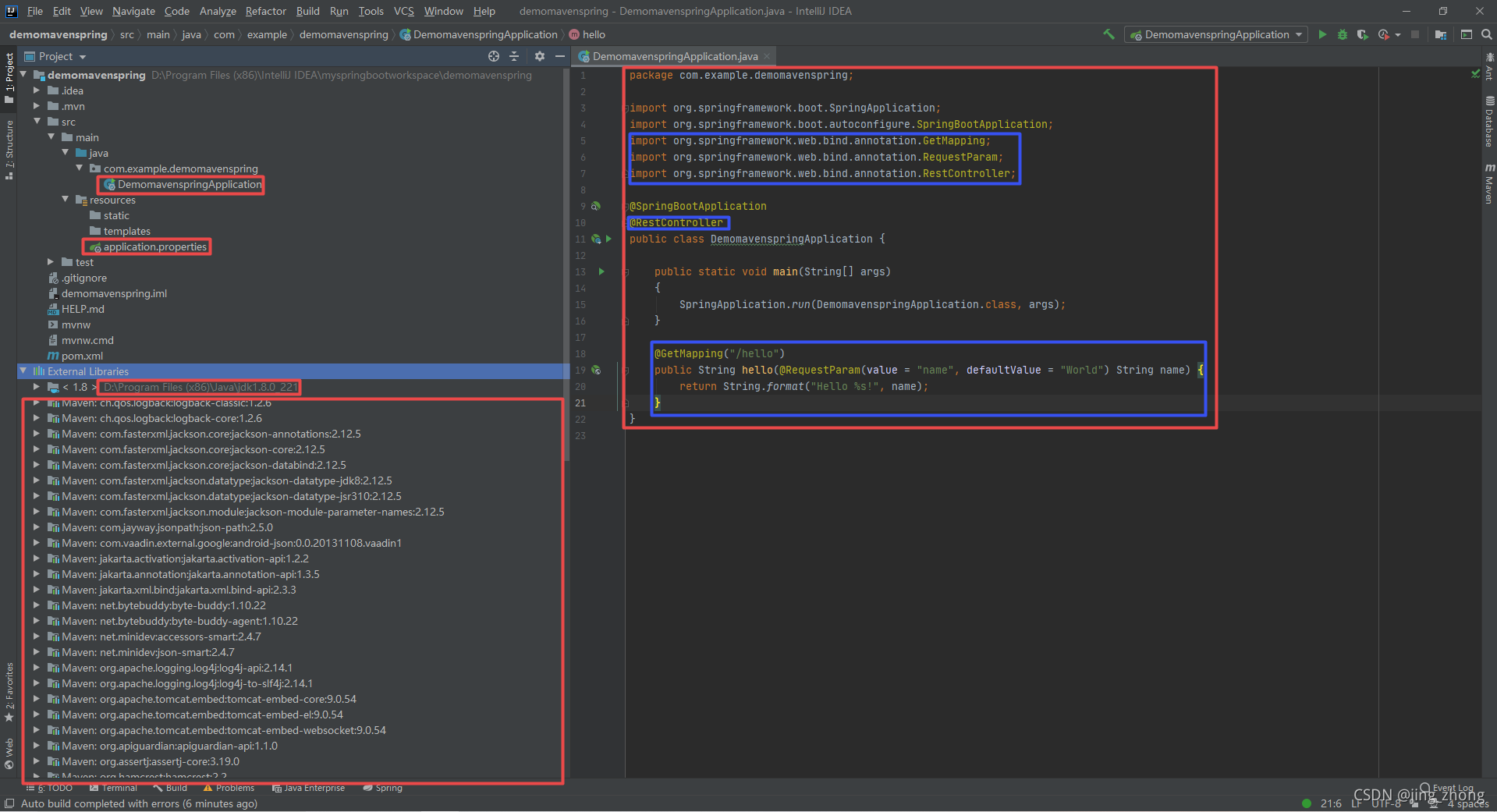The image size is (1497, 812).
Task: Select the HELP.md file
Action: [83, 309]
